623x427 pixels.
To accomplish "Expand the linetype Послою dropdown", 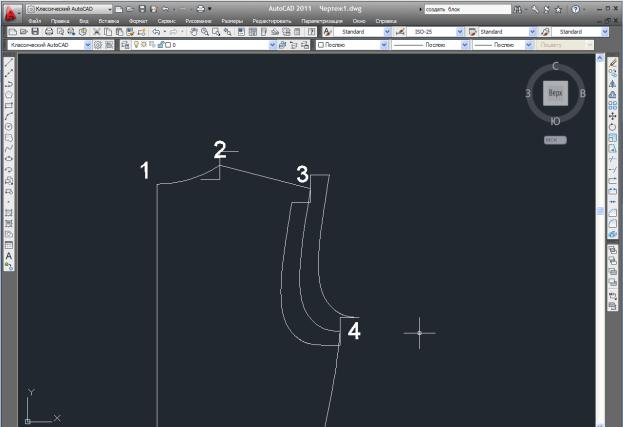I will point(465,45).
